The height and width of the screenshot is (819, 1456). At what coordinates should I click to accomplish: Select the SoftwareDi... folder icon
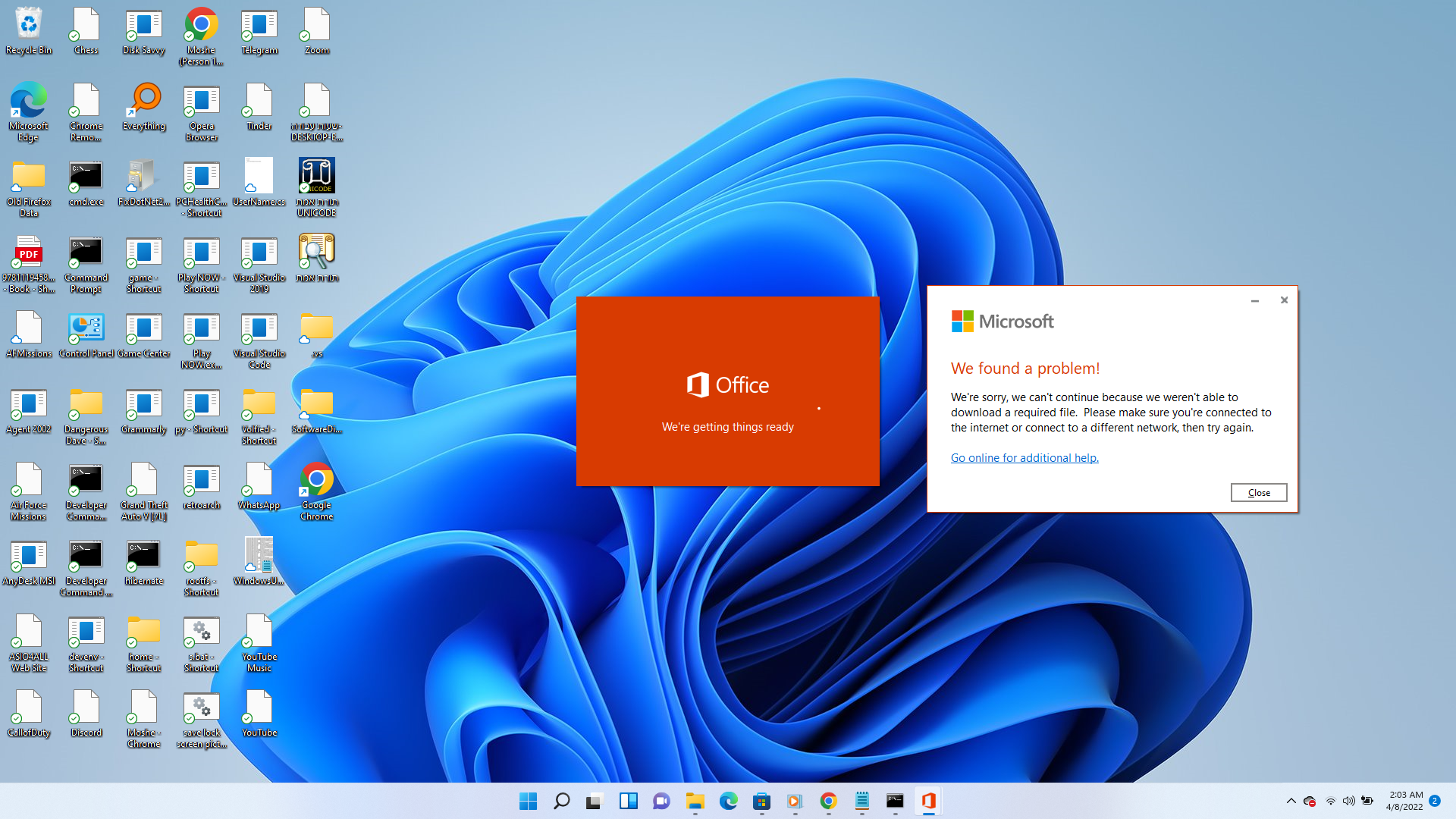point(317,410)
